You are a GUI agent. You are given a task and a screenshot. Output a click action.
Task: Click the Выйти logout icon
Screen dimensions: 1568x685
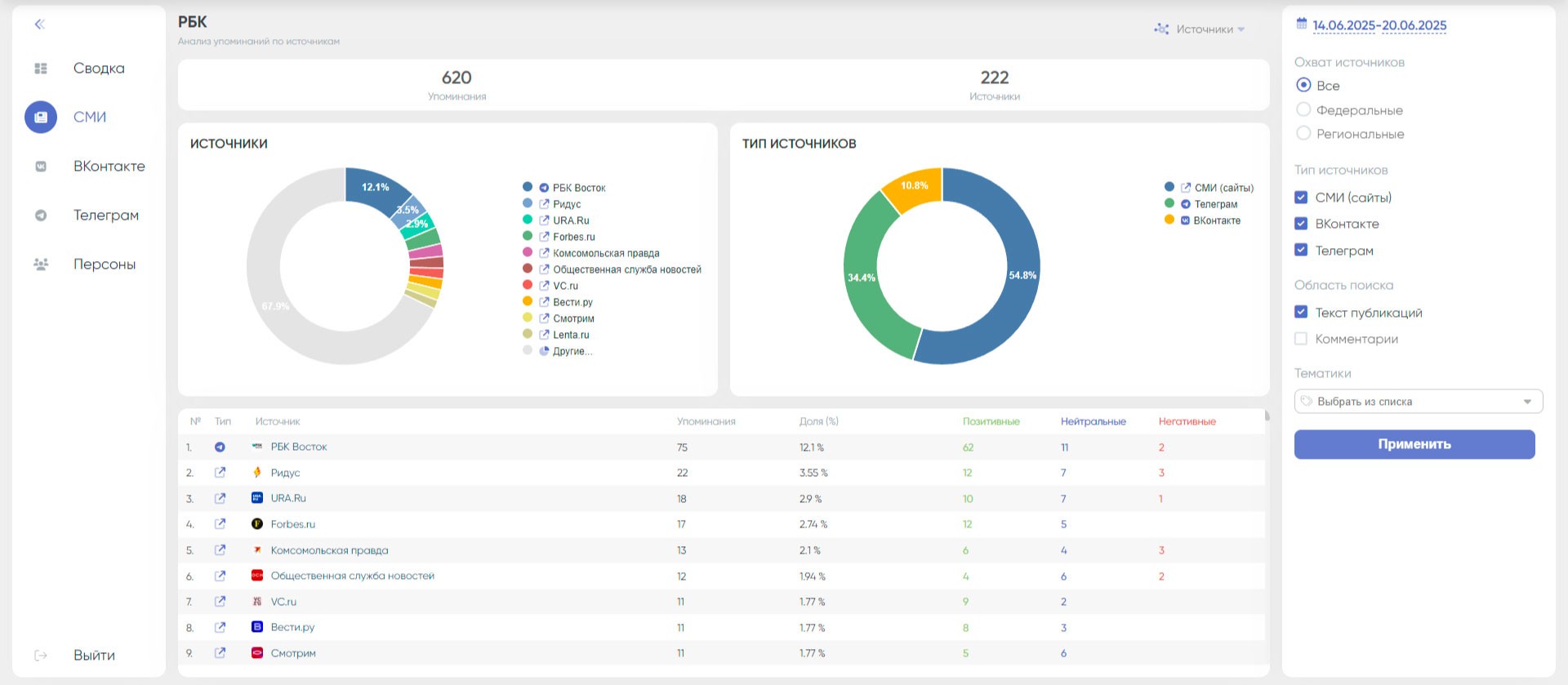[41, 656]
